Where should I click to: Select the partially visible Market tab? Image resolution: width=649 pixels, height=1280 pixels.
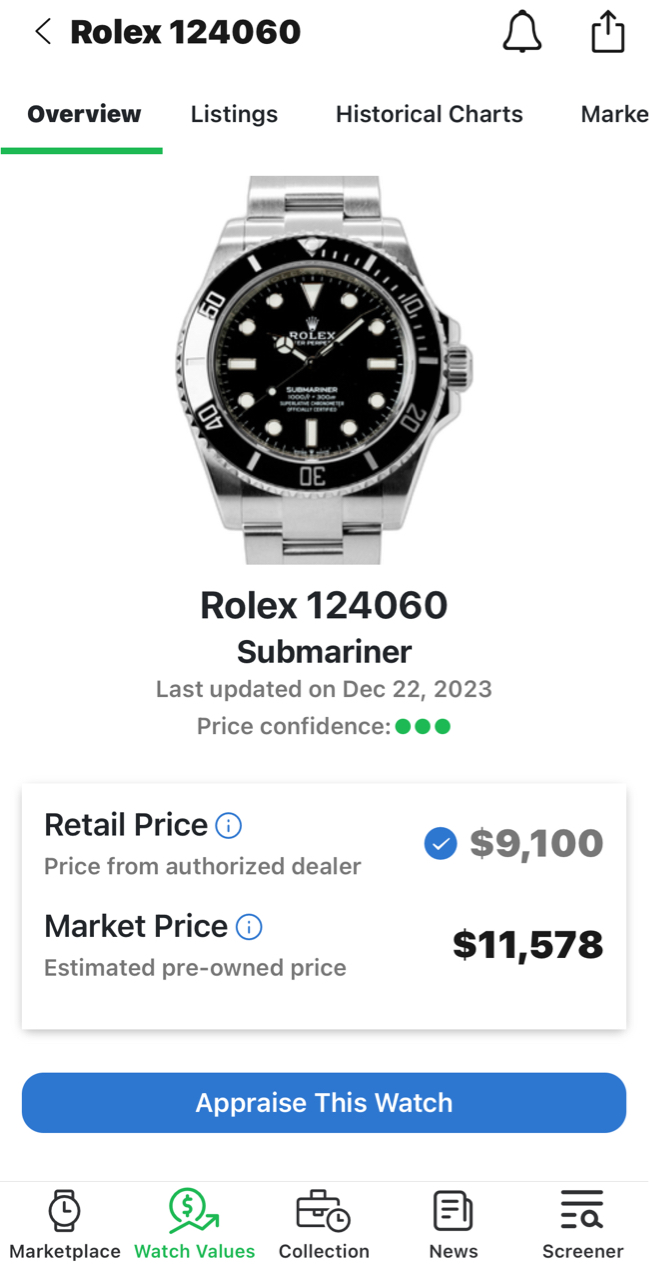[x=614, y=114]
